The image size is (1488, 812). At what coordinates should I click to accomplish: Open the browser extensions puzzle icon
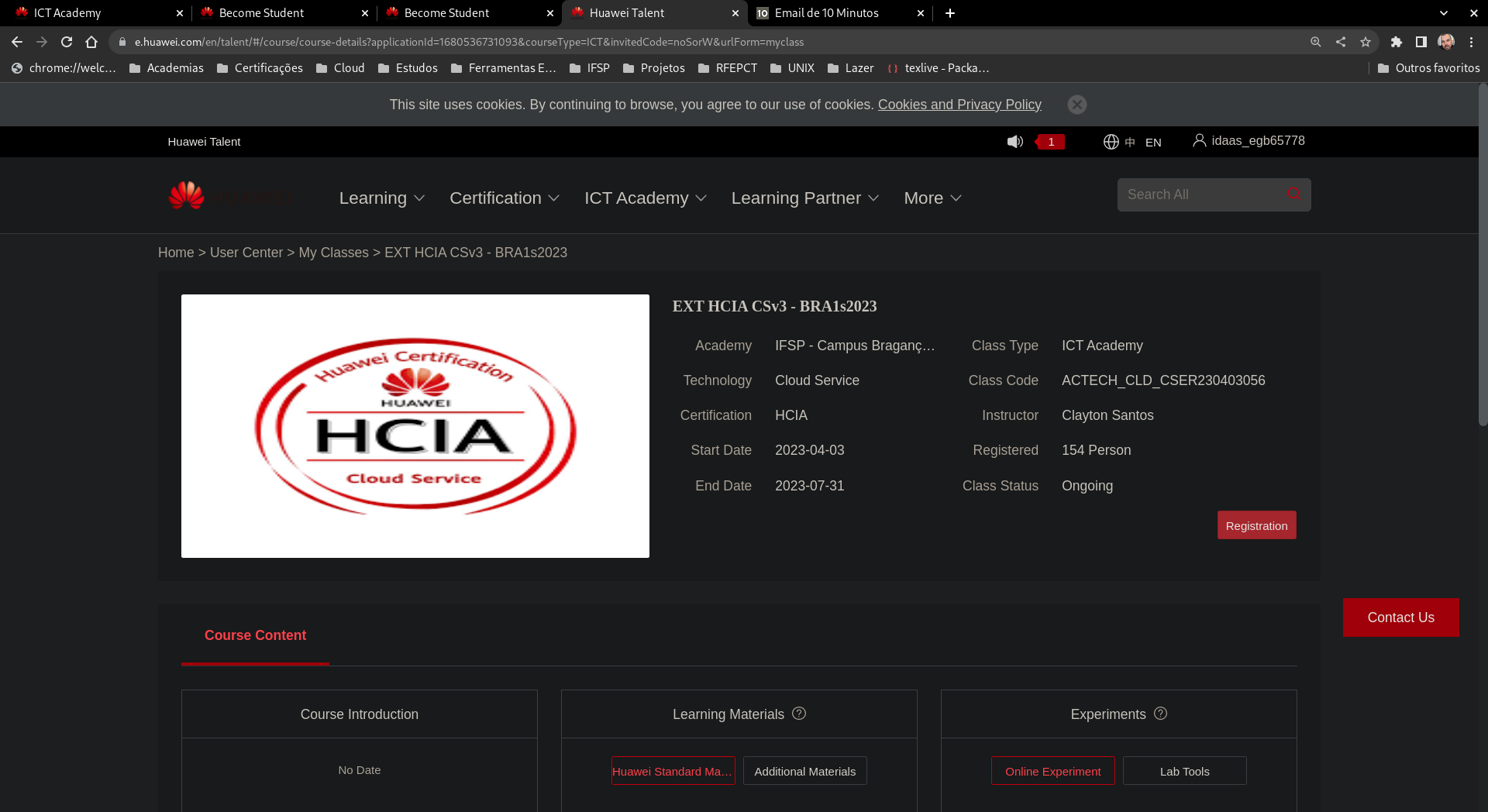1397,42
